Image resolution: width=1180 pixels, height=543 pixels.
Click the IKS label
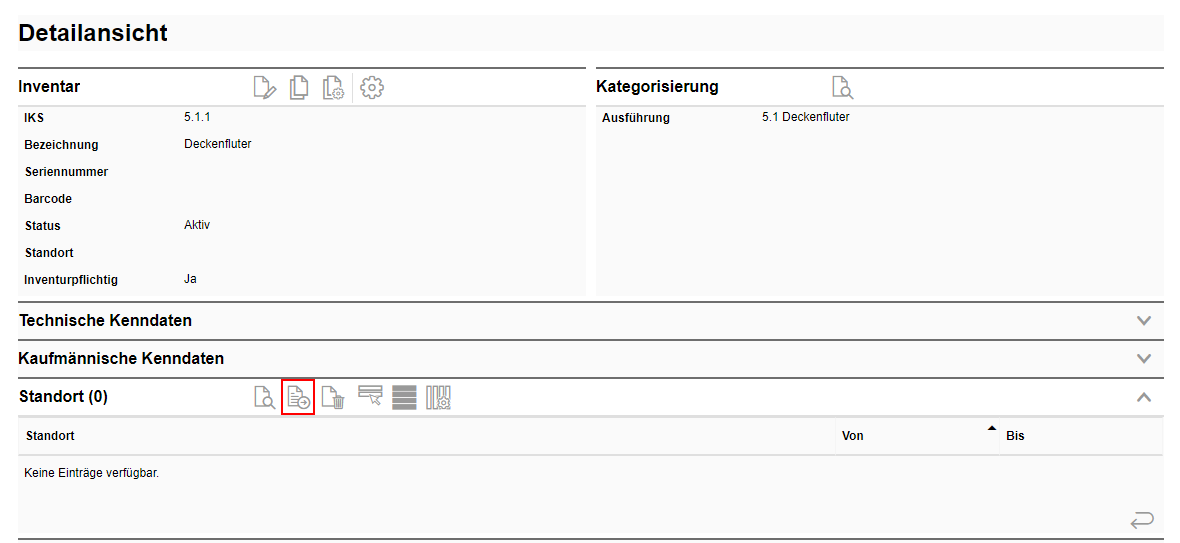coord(35,117)
